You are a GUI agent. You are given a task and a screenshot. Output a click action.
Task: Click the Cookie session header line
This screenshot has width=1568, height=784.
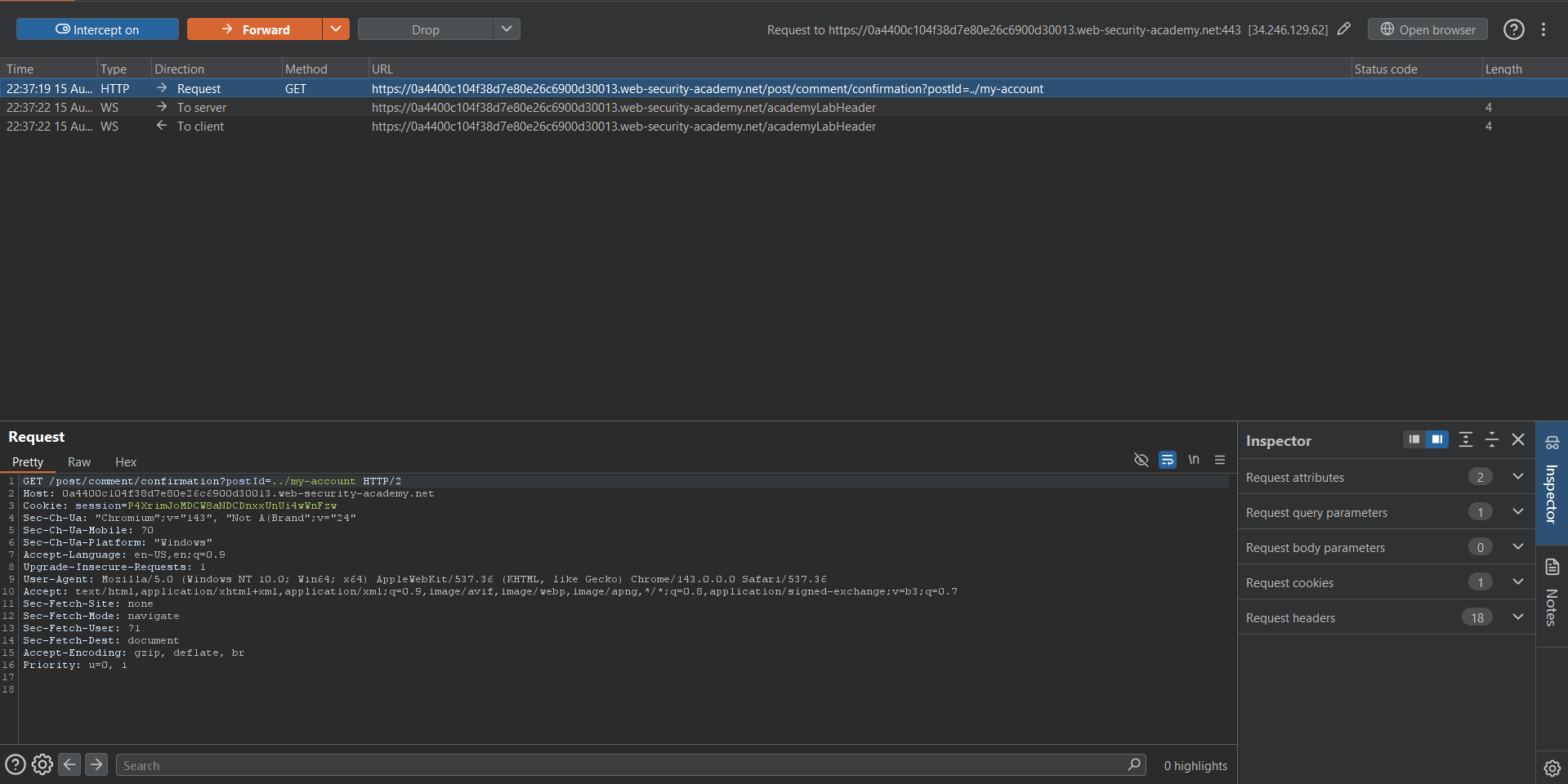[x=180, y=506]
